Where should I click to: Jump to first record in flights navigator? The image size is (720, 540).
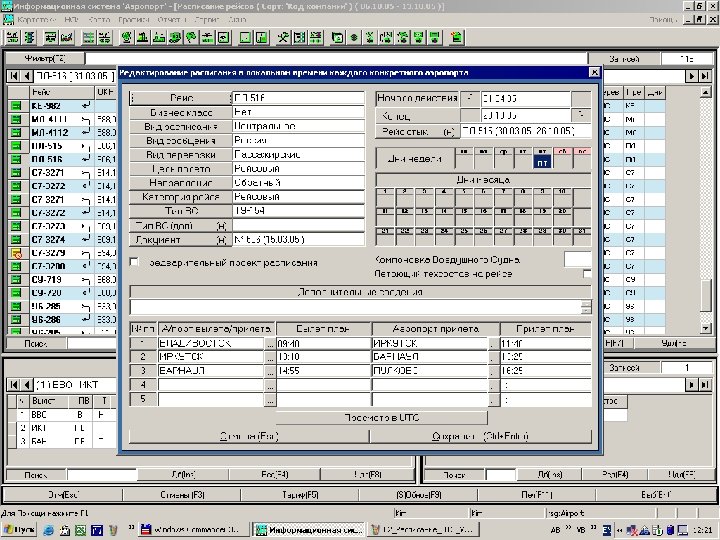click(14, 76)
